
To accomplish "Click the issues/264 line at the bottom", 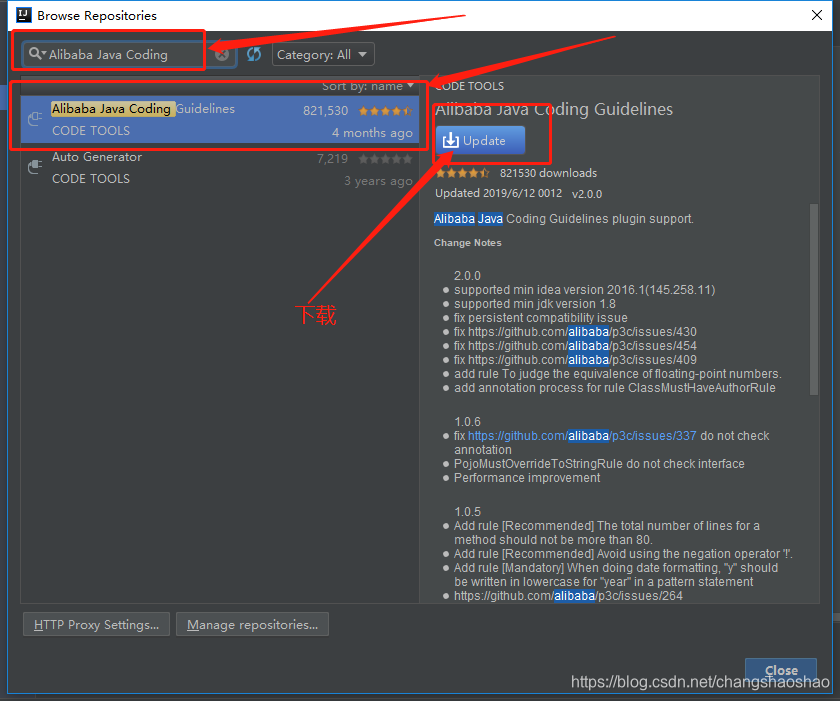I will pos(568,596).
